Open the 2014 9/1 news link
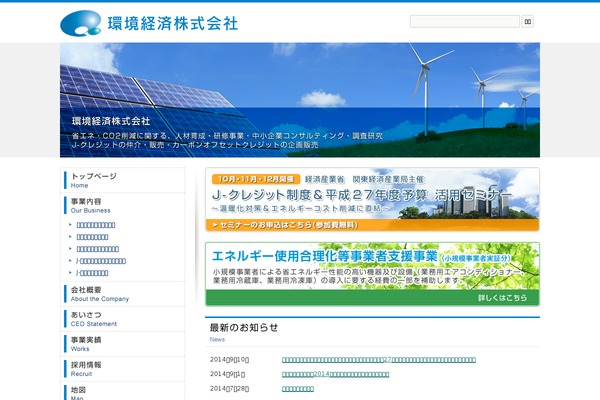Image resolution: width=600 pixels, height=400 pixels. click(335, 374)
